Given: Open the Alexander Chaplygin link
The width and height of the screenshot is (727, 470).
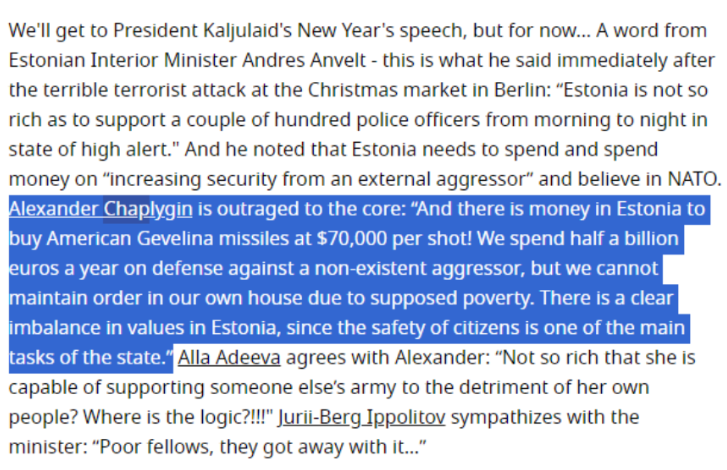Looking at the screenshot, I should tap(101, 209).
